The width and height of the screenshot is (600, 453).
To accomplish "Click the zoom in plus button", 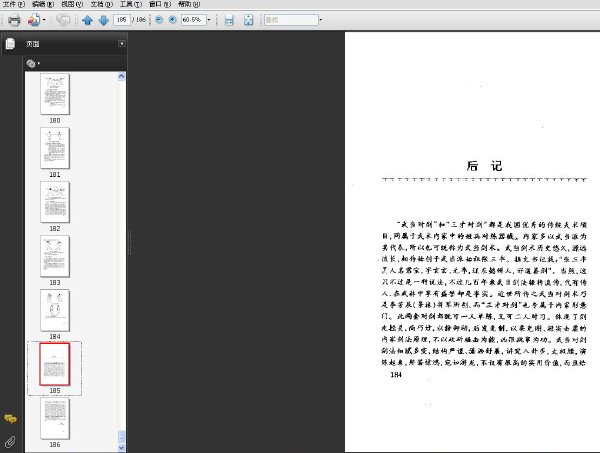I will pyautogui.click(x=173, y=20).
